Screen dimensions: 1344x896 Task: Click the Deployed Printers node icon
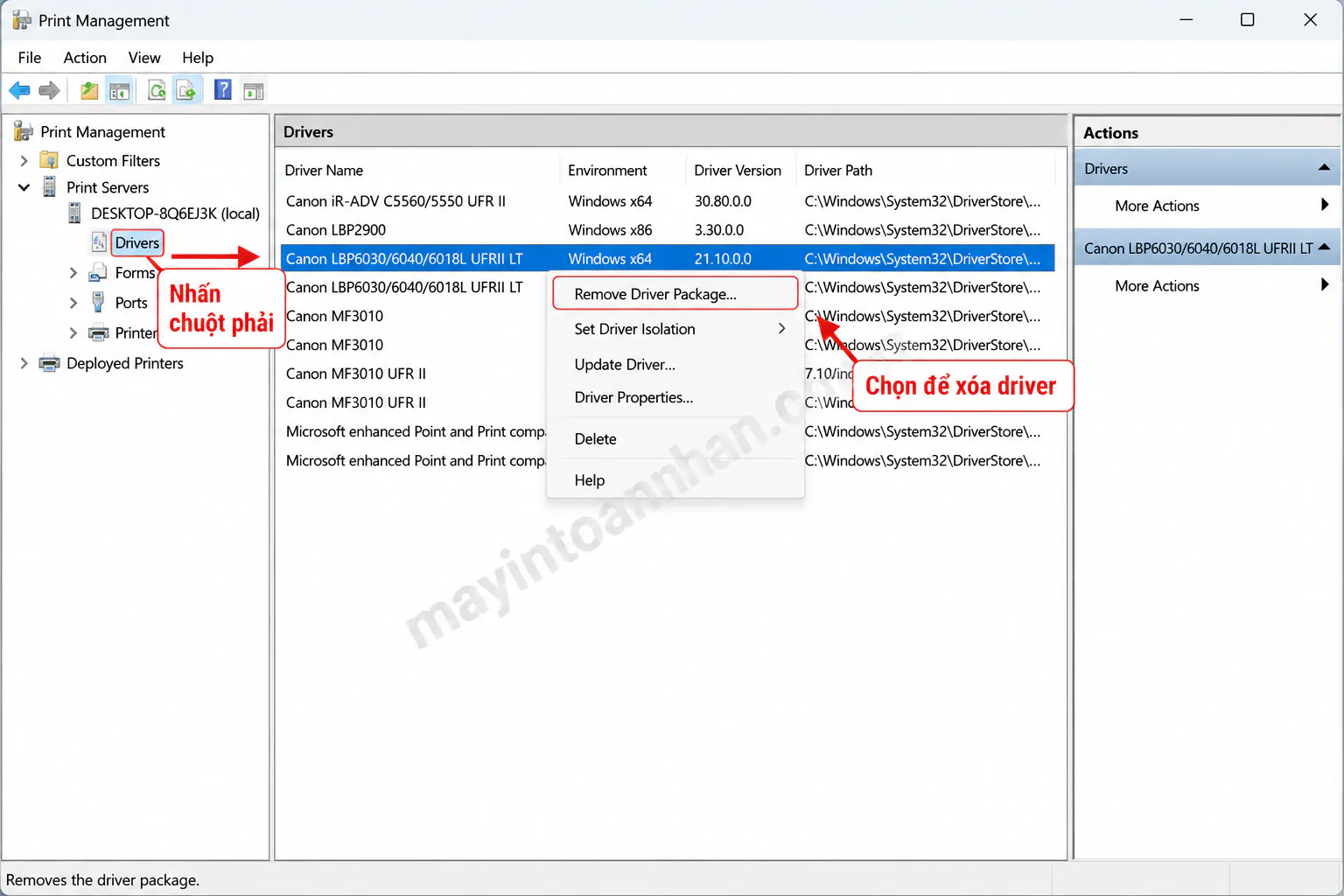50,363
